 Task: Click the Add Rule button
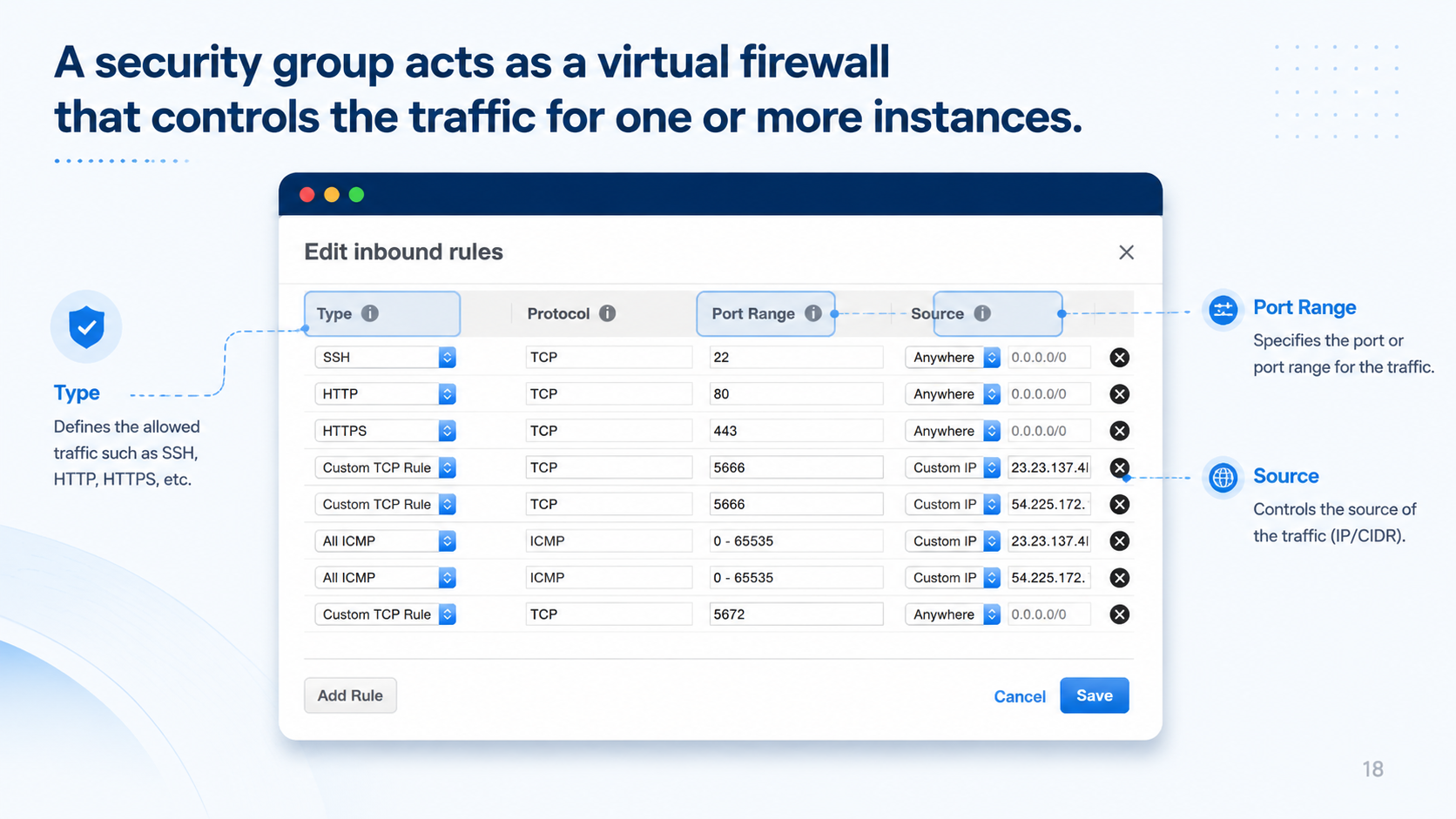(350, 695)
